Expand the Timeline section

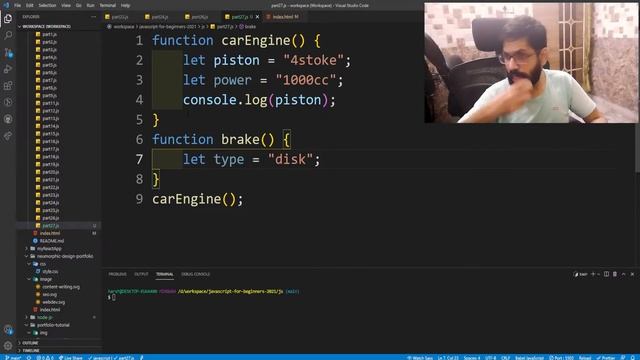pyautogui.click(x=58, y=351)
